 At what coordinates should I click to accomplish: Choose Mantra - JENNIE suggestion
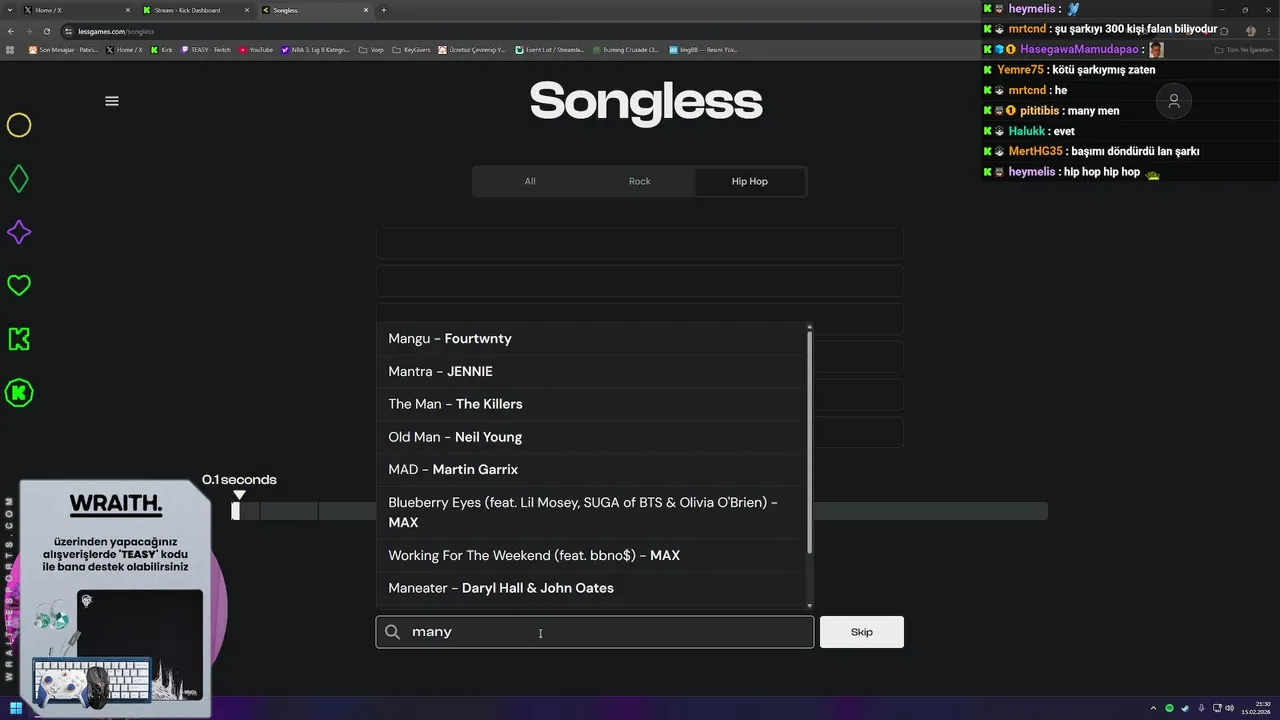click(592, 371)
